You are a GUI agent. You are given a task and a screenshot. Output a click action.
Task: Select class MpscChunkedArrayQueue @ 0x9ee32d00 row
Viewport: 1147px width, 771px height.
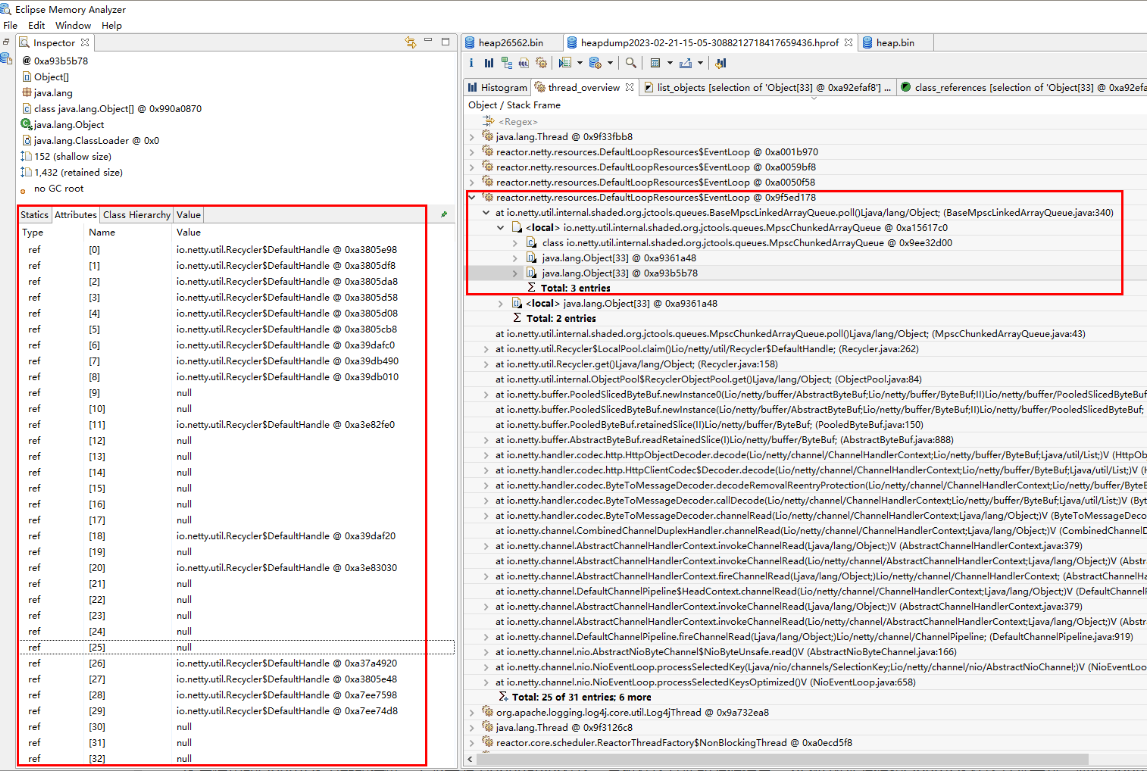(747, 243)
